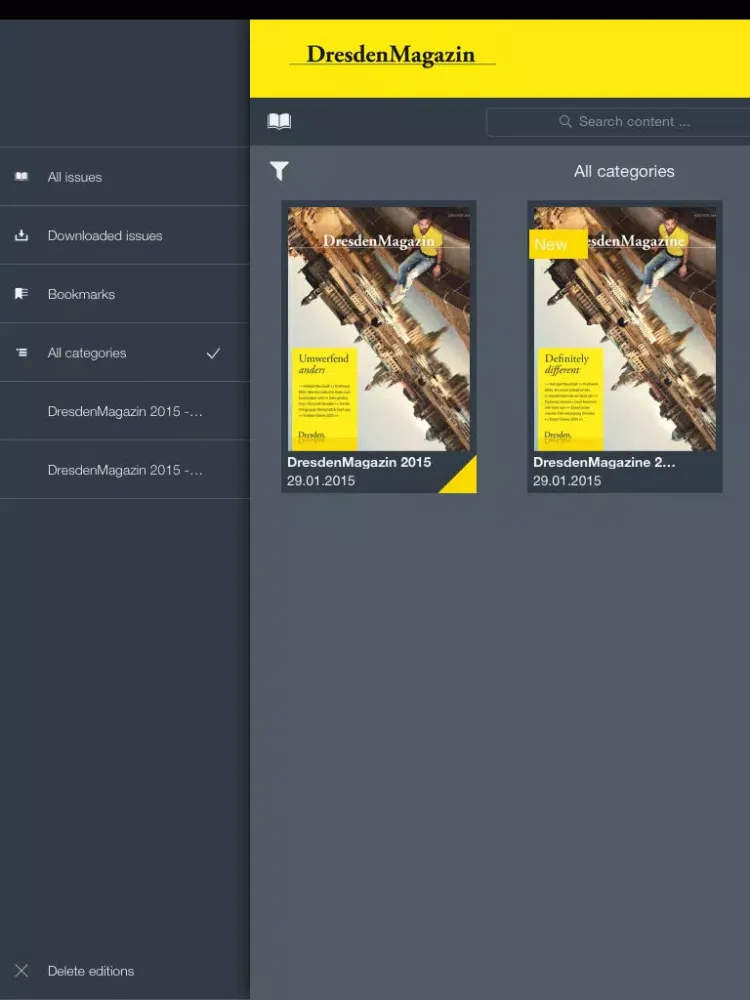Click the Delete editions text label

tap(91, 971)
